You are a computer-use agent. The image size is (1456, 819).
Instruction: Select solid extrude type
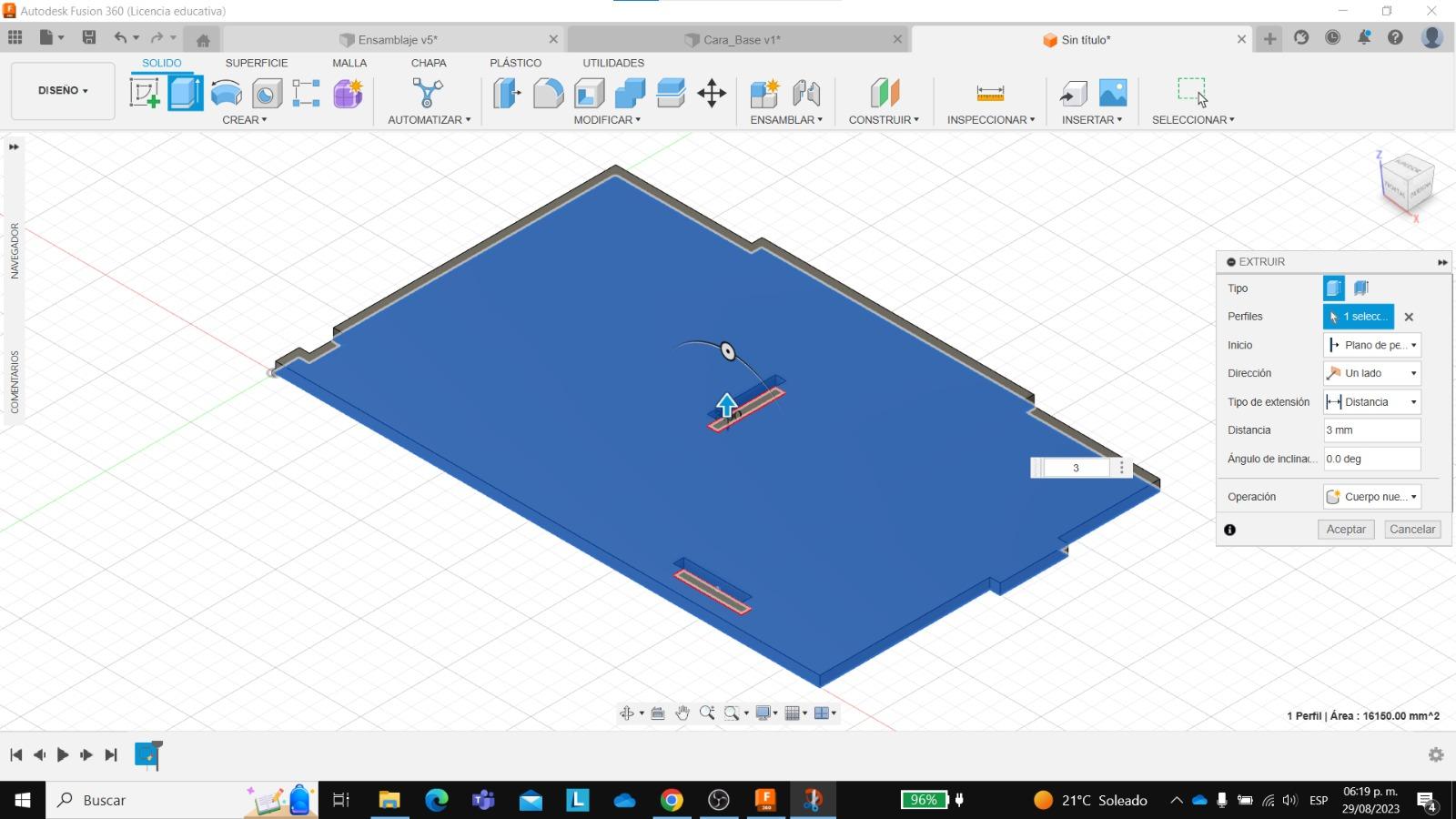[1334, 288]
